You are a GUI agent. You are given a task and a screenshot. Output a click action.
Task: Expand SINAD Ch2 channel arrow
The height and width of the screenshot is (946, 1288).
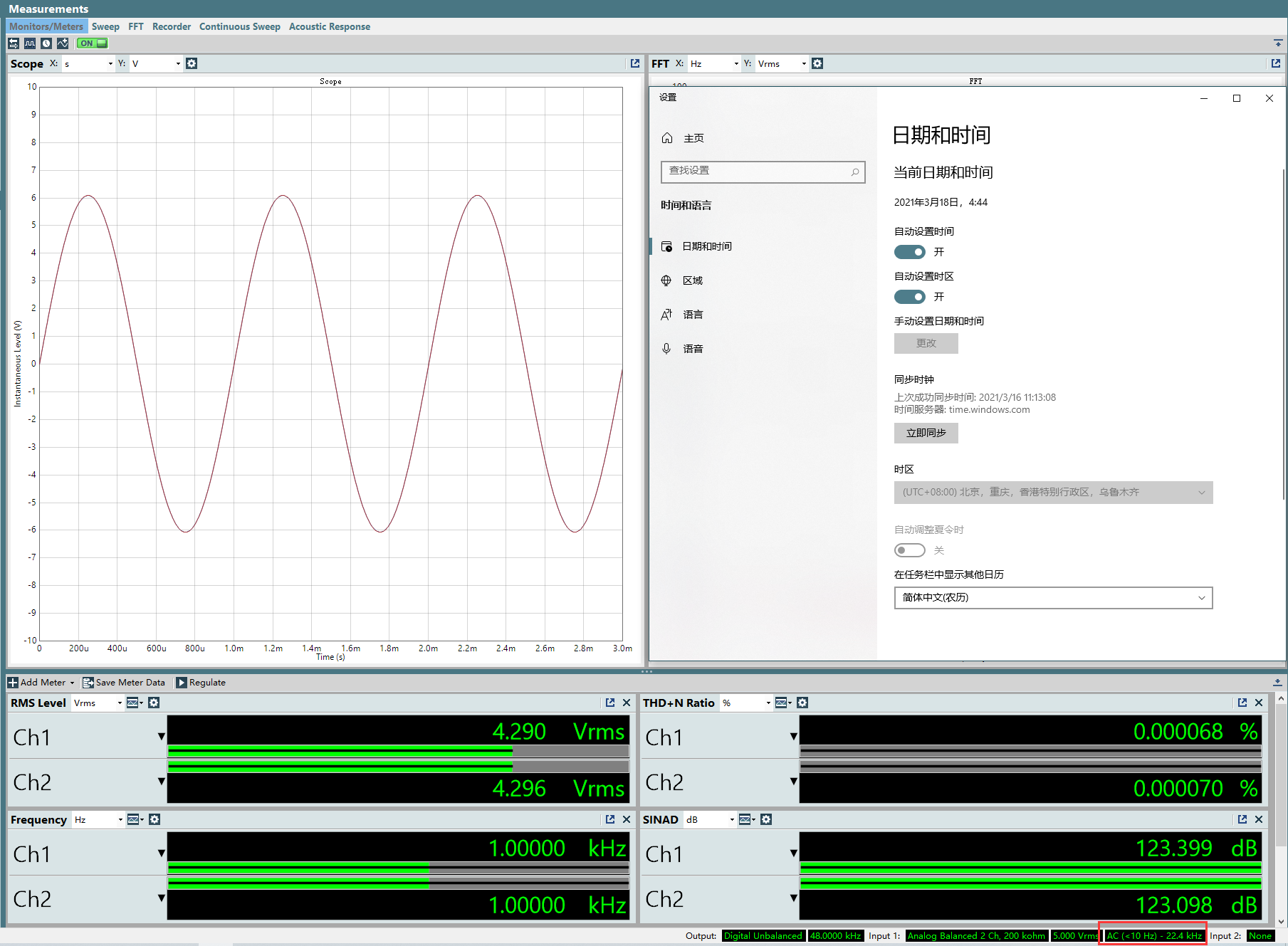[794, 898]
